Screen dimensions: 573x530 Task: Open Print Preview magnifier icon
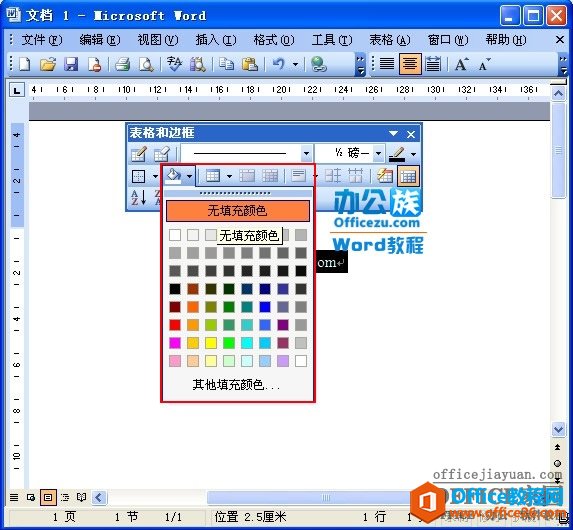pyautogui.click(x=146, y=64)
